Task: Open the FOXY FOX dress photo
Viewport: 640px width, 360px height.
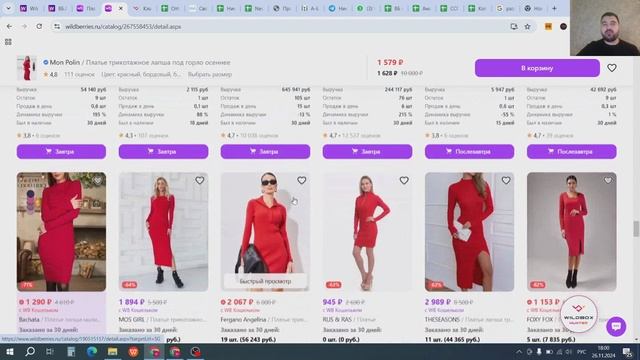Action: click(x=571, y=232)
